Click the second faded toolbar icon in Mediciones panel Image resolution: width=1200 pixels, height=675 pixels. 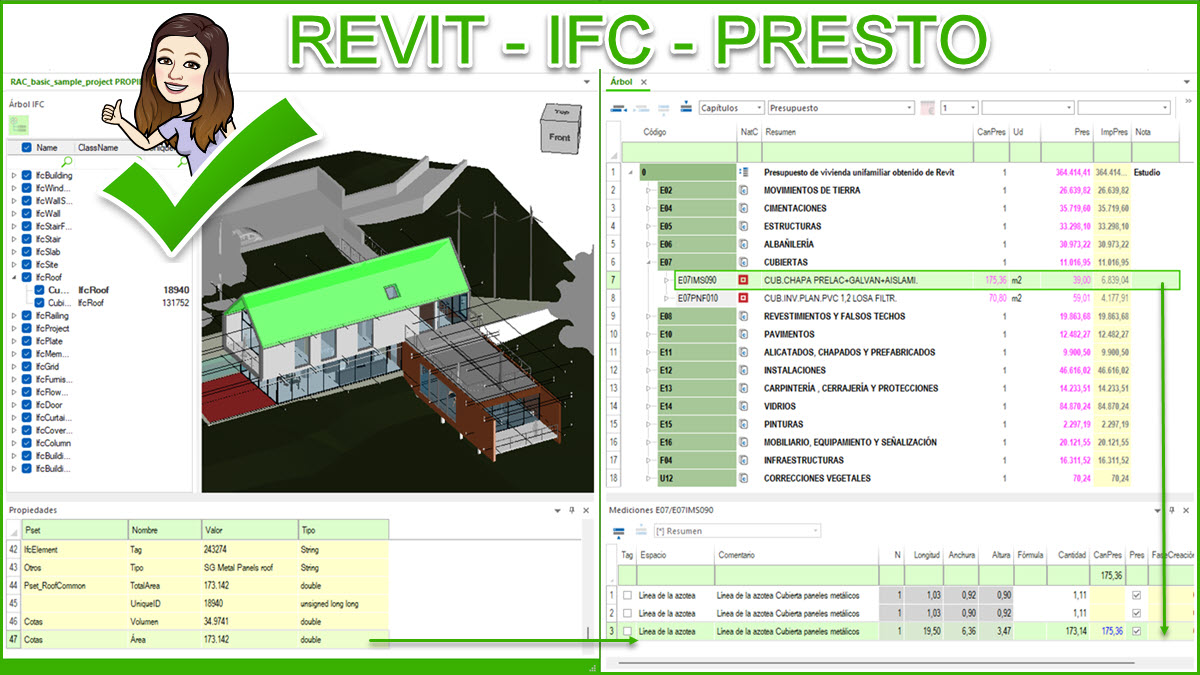(x=639, y=531)
